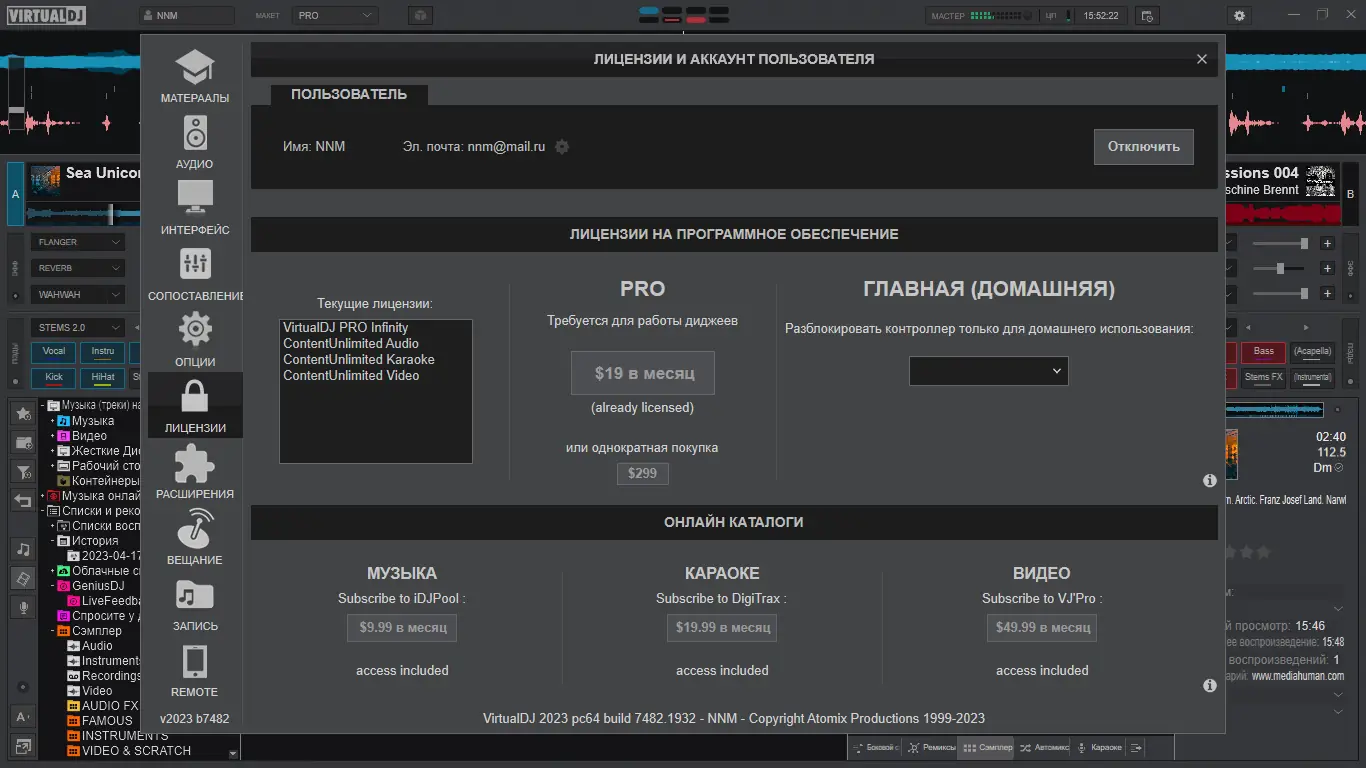Toggle the Kick stem pad
This screenshot has width=1366, height=768.
point(54,378)
